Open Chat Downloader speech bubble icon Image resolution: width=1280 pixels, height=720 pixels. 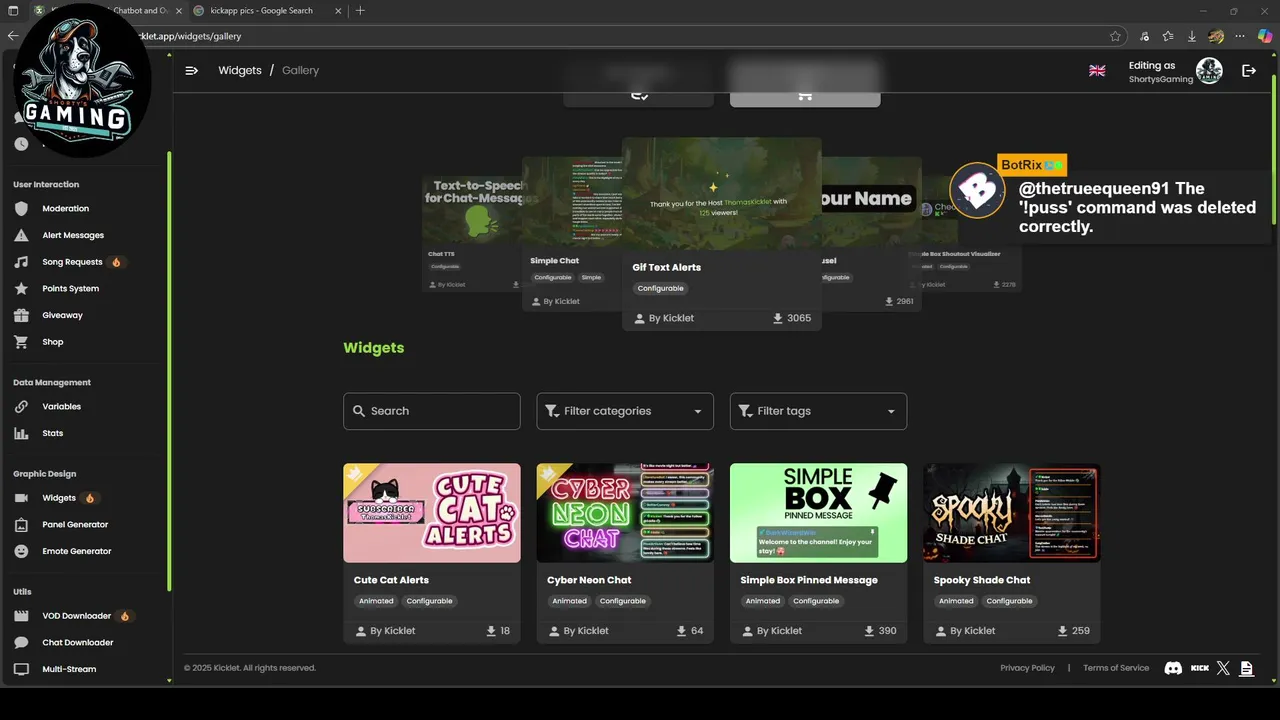point(21,643)
